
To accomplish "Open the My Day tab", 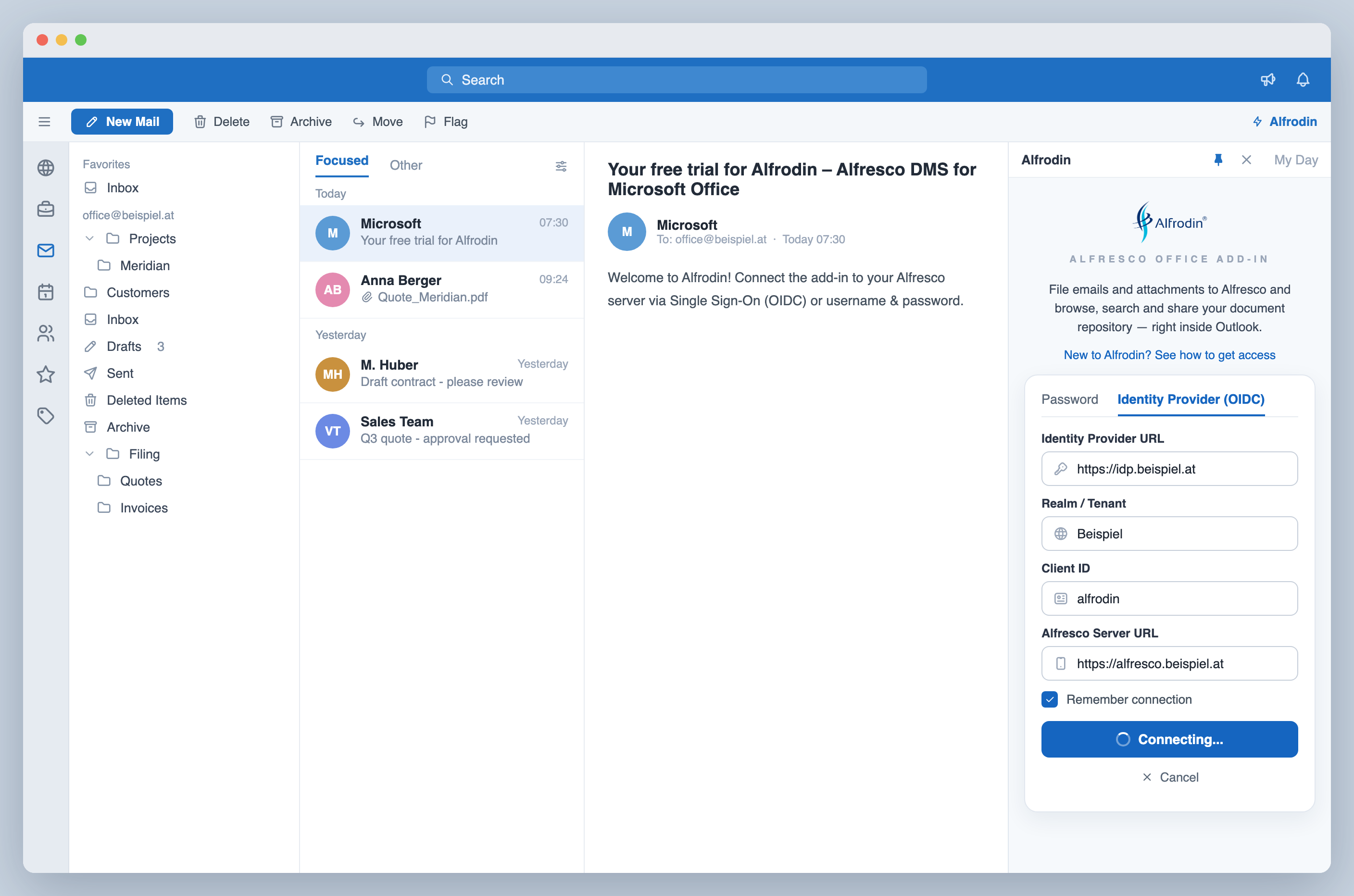I will click(x=1296, y=160).
